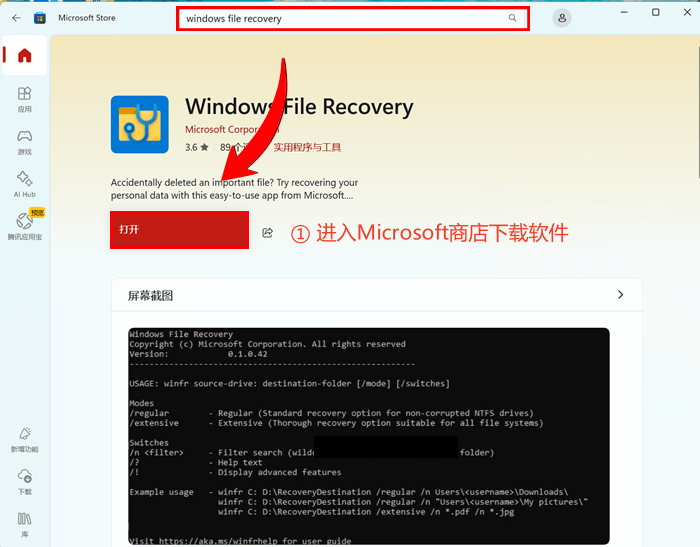
Task: Click the Windows File Recovery app icon
Action: [140, 125]
